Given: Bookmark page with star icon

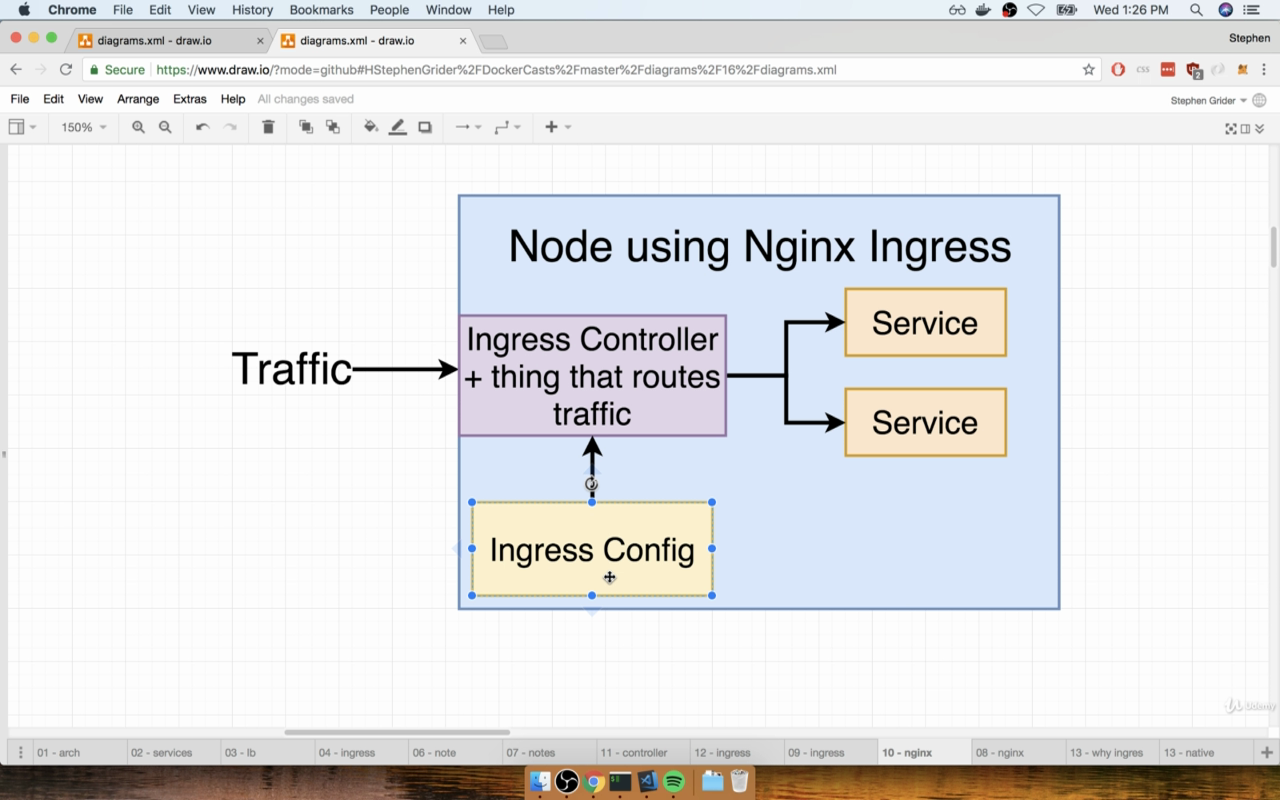Looking at the screenshot, I should pyautogui.click(x=1089, y=70).
